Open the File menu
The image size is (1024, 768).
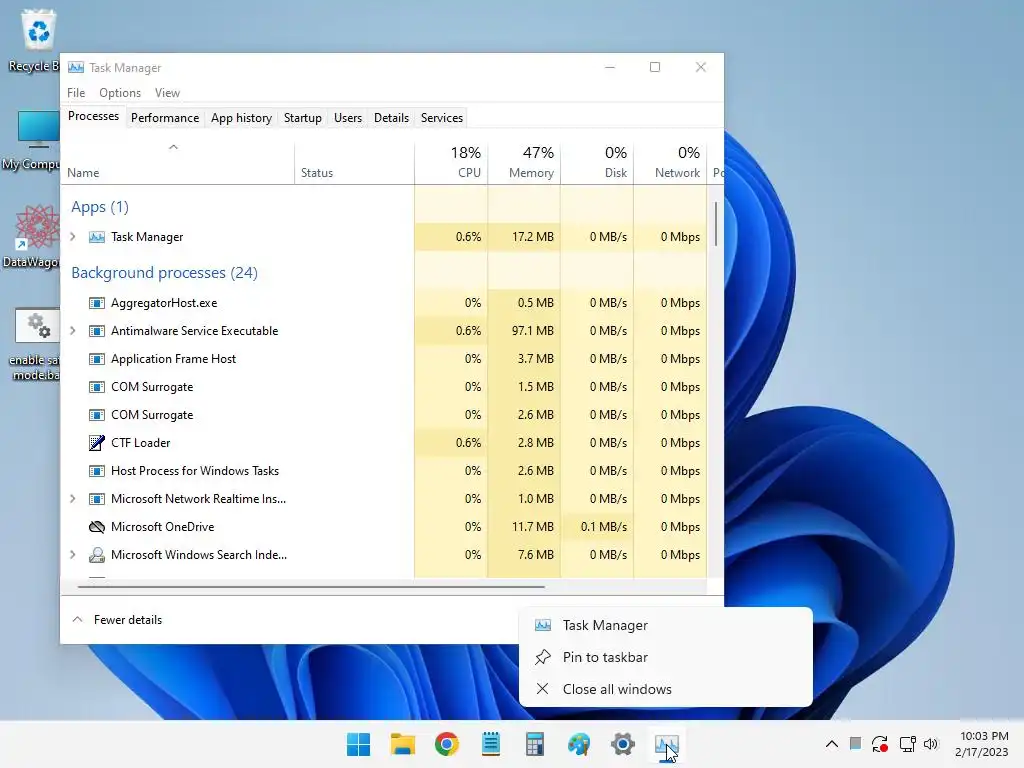pyautogui.click(x=76, y=93)
